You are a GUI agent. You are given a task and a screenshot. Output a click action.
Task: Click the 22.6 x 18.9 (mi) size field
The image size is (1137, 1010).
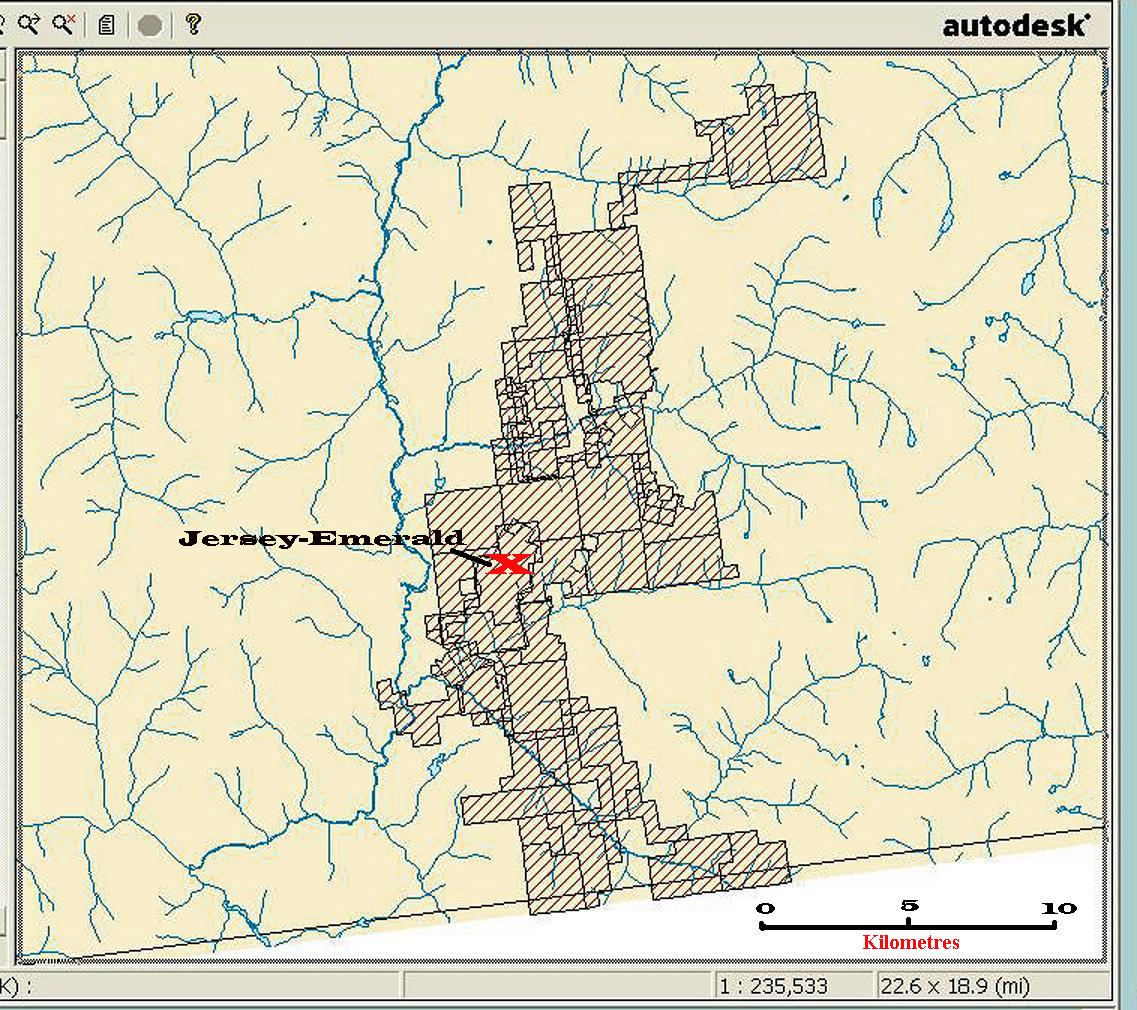click(955, 986)
